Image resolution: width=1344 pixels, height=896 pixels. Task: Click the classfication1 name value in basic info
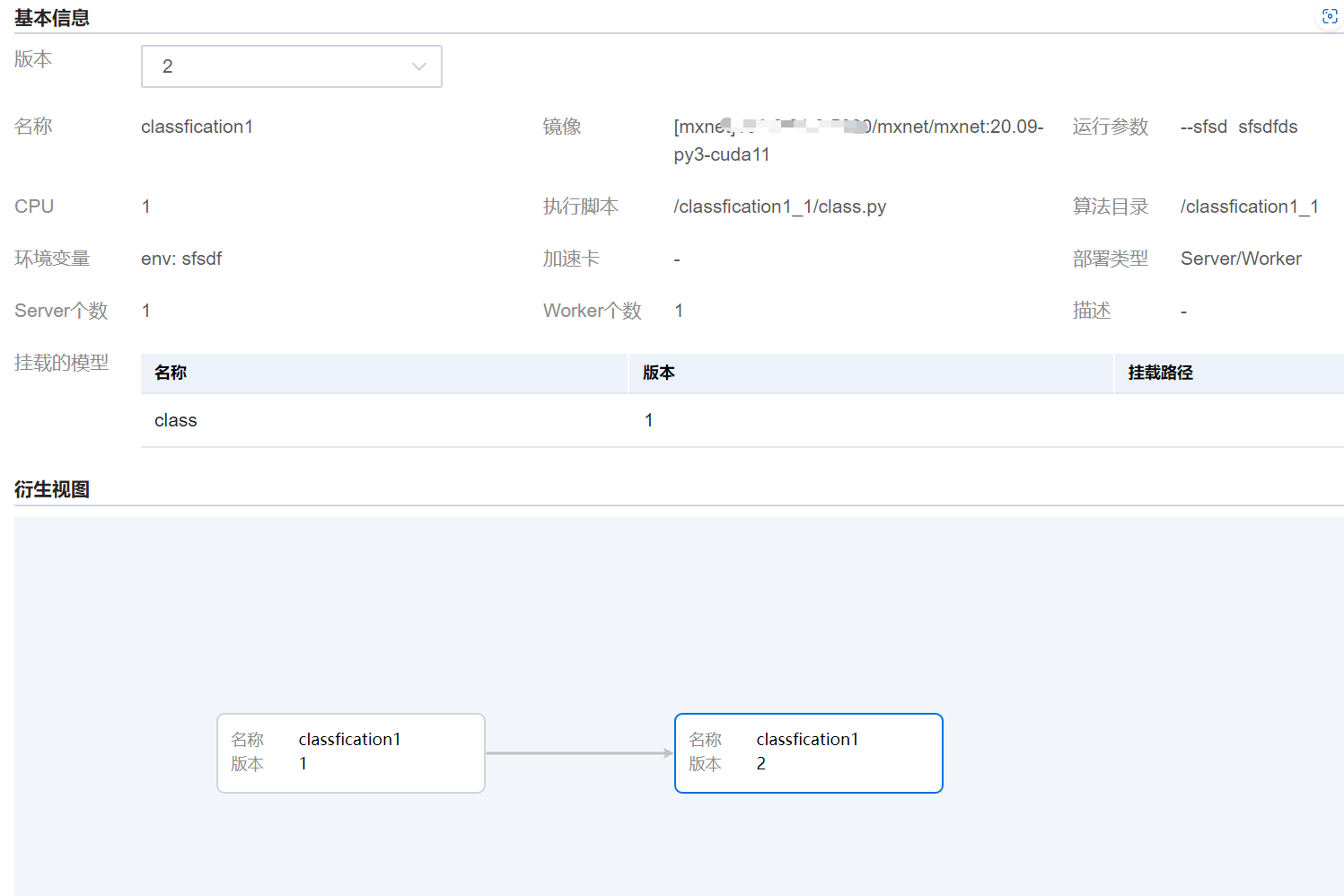coord(197,127)
